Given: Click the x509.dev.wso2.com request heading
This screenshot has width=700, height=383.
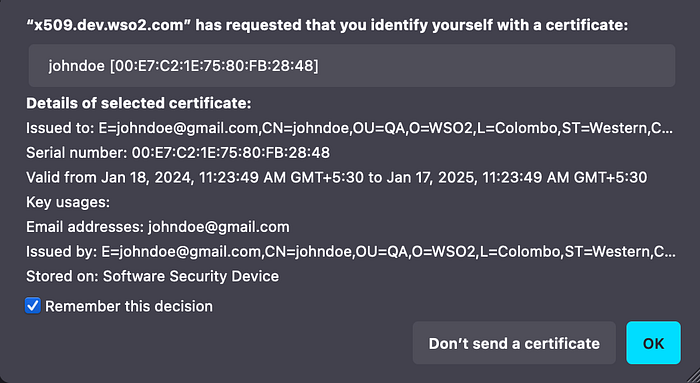Looking at the screenshot, I should [327, 25].
